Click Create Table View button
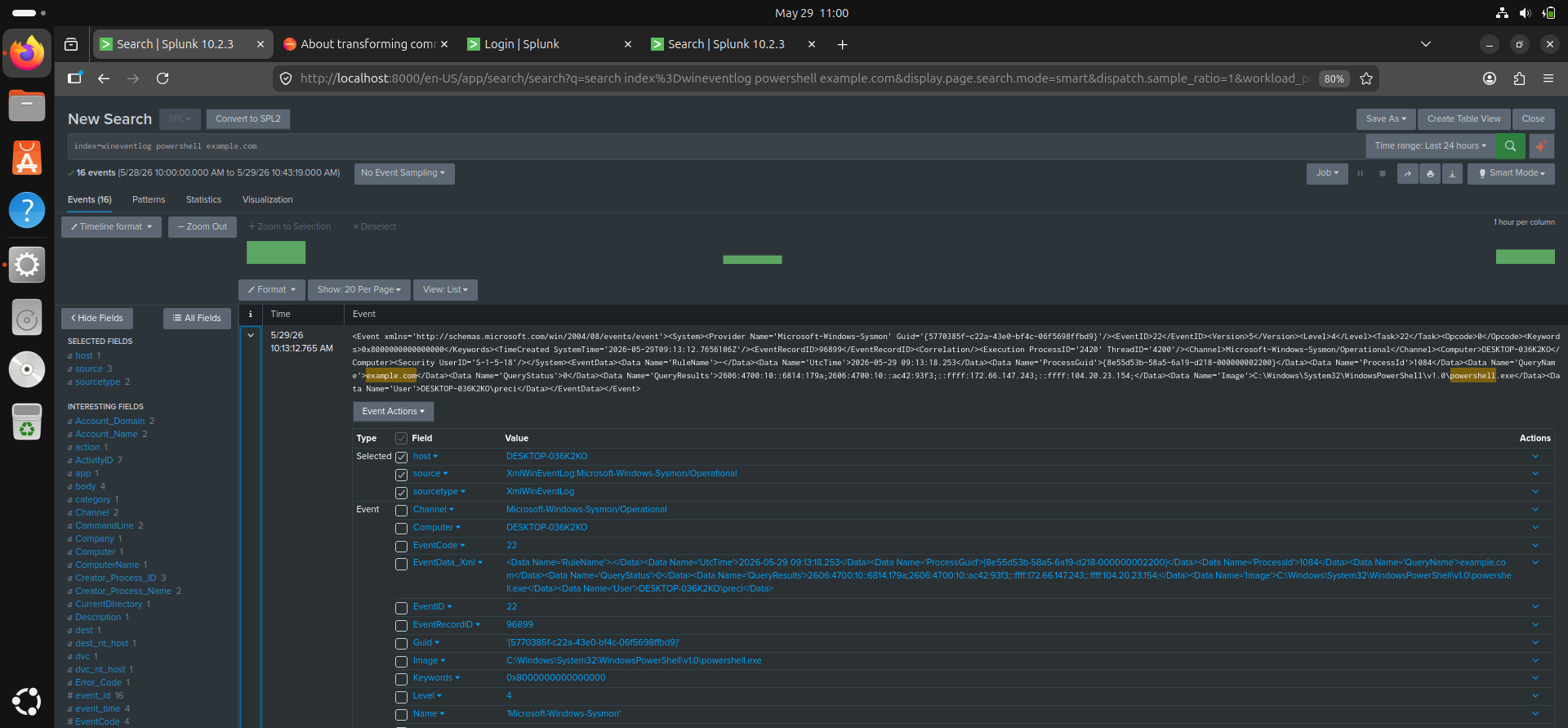Screen dimensions: 1568x728 click(x=1463, y=119)
